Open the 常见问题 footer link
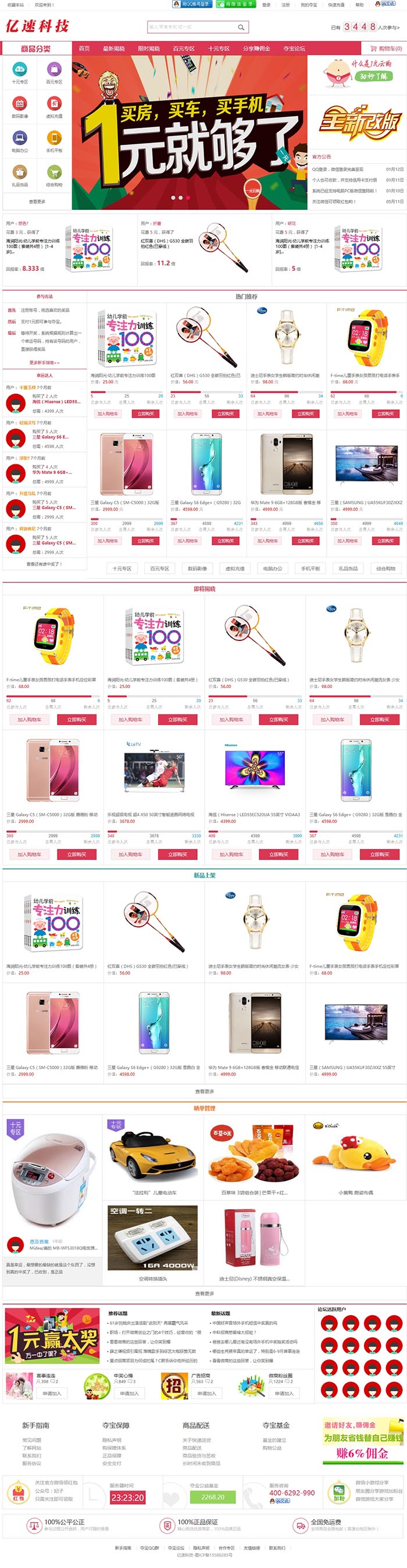Viewport: 407px width, 1568px height. [31, 1440]
